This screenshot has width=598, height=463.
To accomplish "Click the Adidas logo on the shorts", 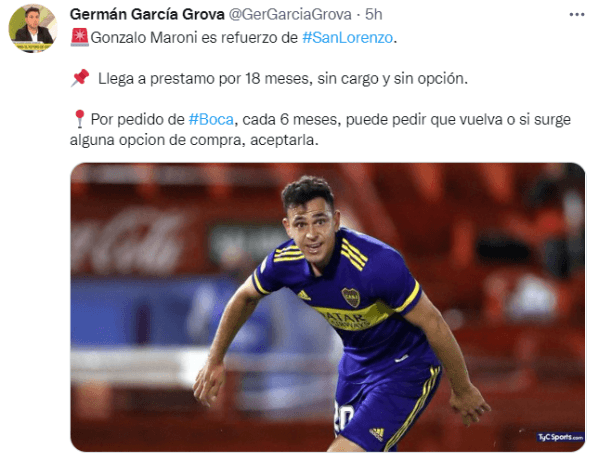I will 377,434.
